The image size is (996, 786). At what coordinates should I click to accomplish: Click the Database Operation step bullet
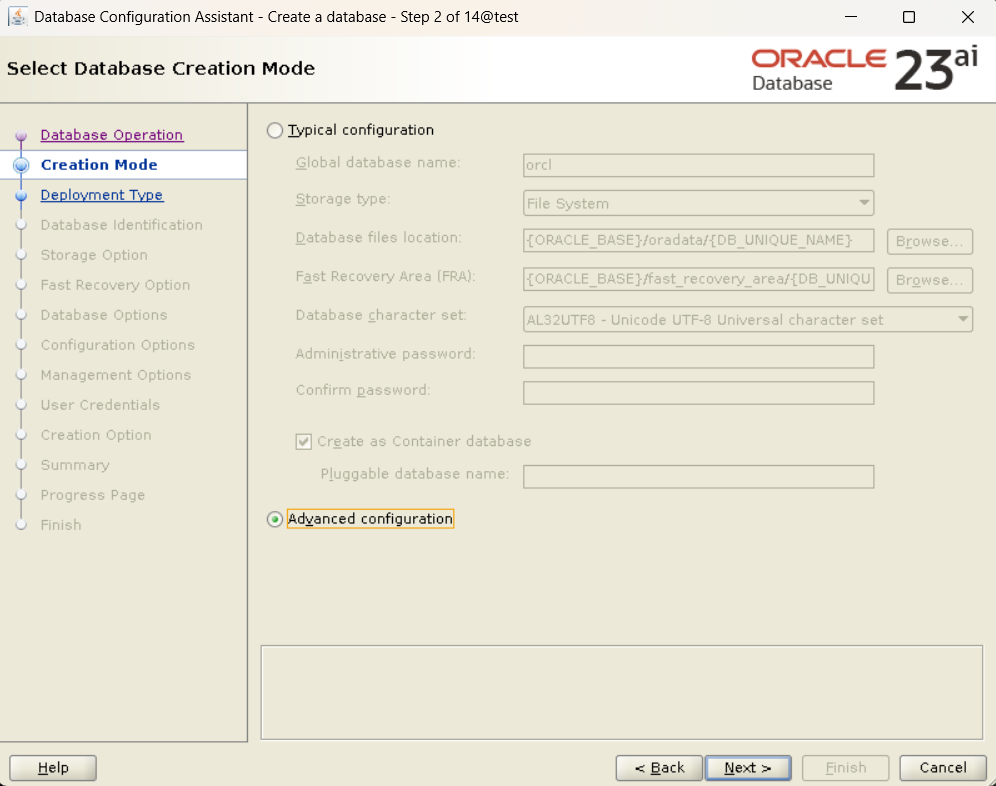tap(21, 135)
